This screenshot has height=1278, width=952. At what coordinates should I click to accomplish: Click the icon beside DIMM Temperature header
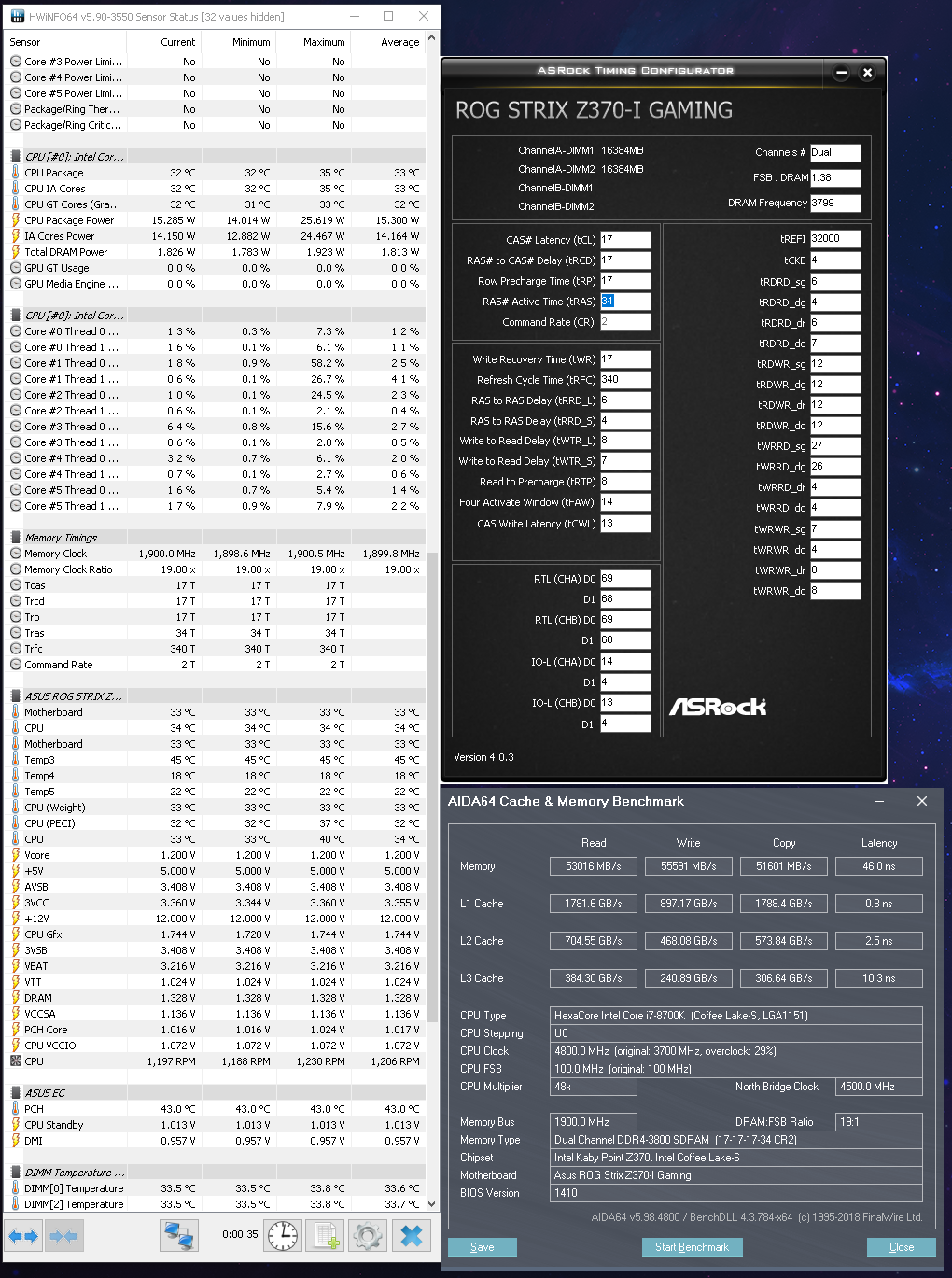(x=16, y=1173)
